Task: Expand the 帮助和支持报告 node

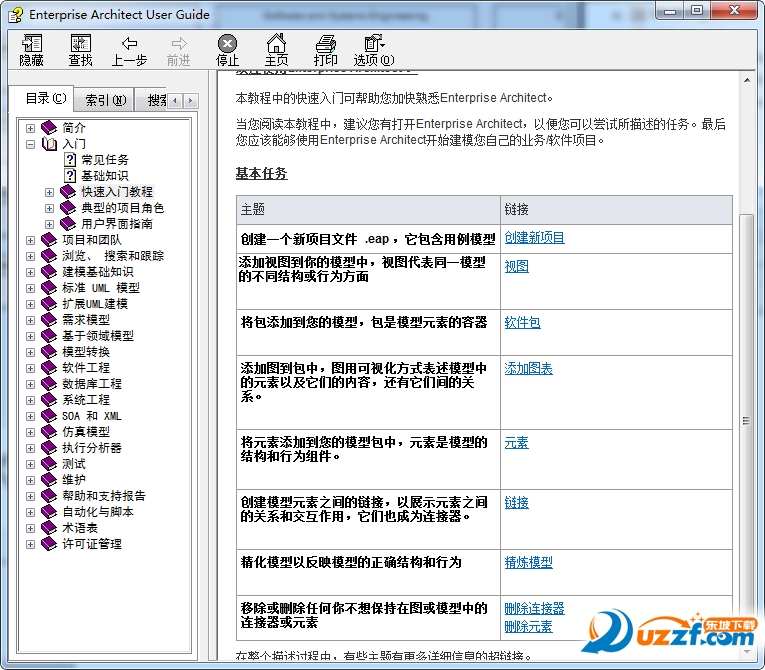Action: click(x=30, y=496)
